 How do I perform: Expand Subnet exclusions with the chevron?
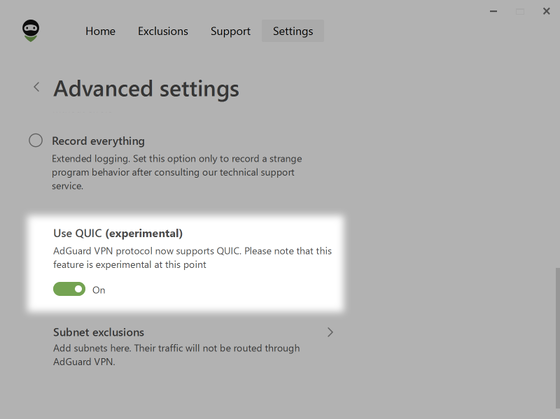point(330,332)
